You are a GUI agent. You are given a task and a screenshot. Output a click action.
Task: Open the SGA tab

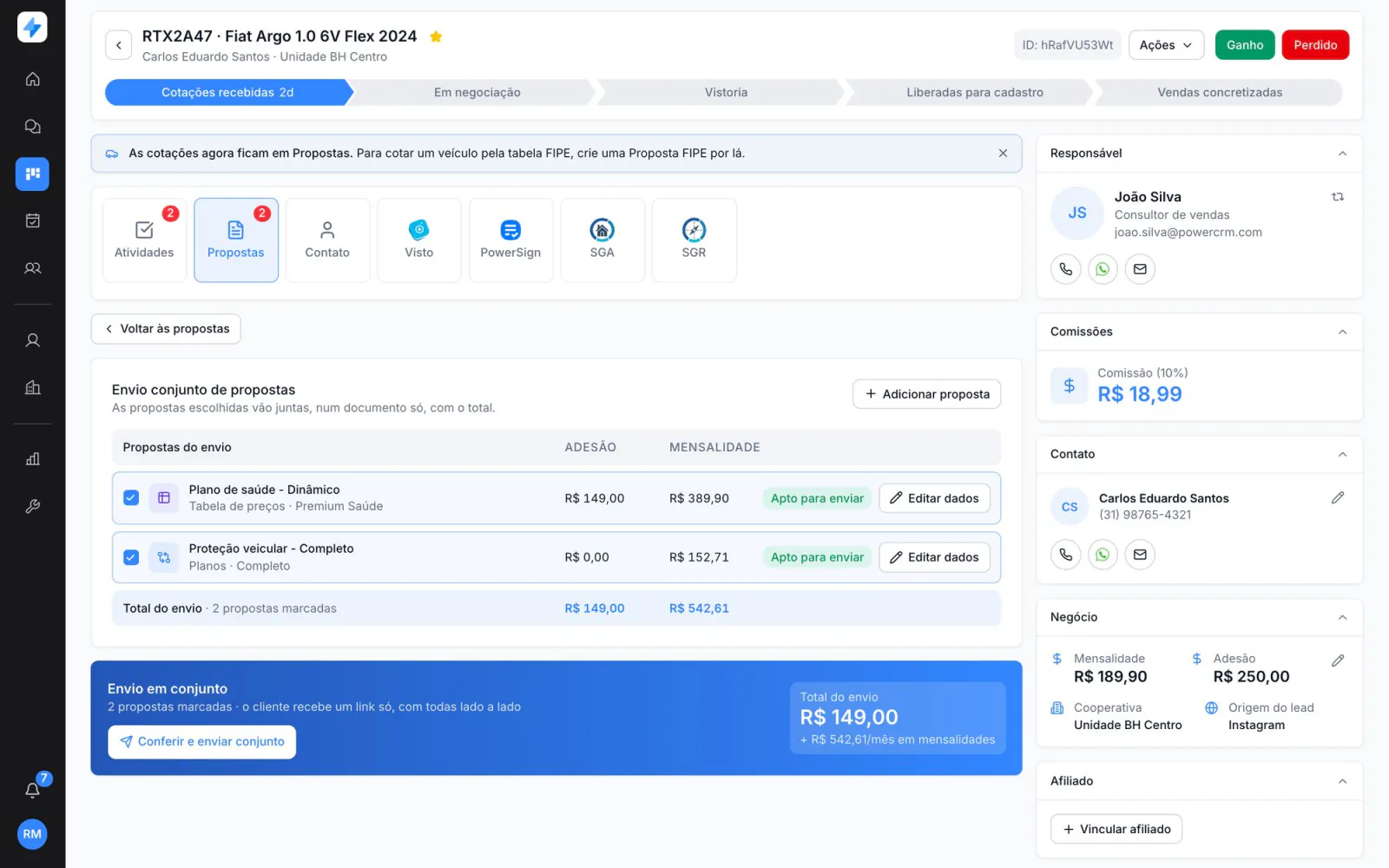click(x=602, y=240)
